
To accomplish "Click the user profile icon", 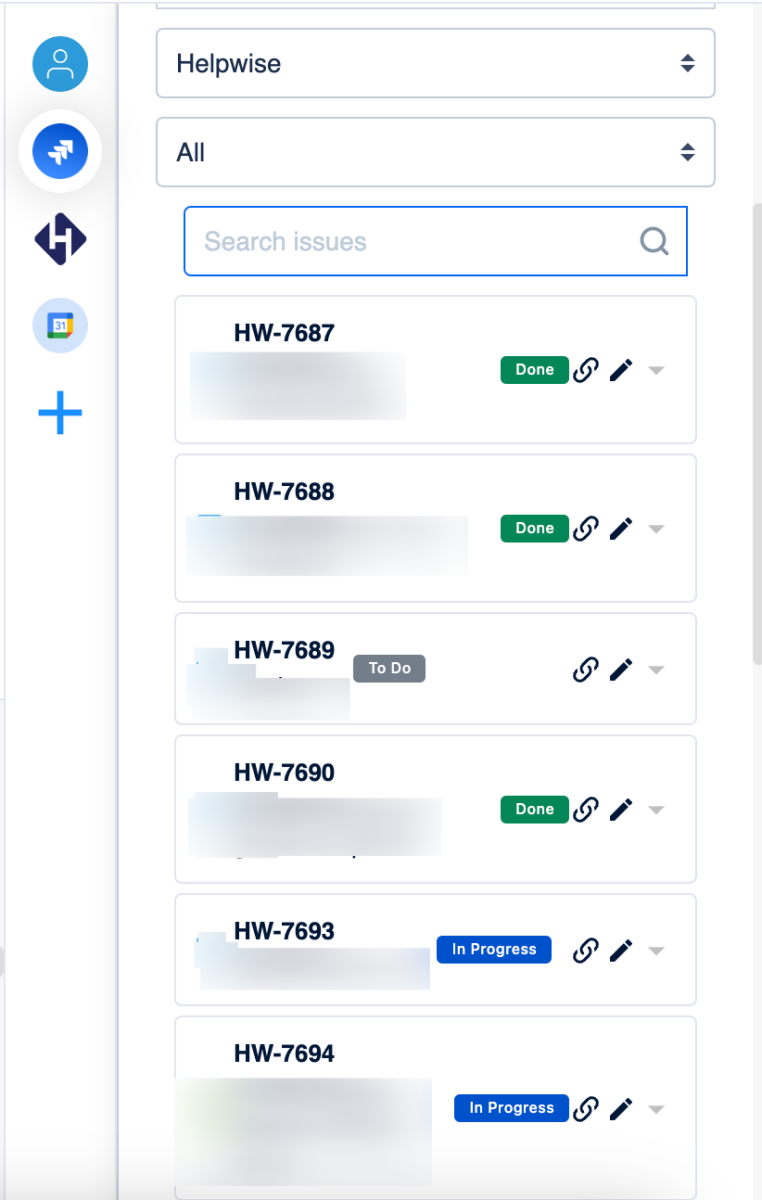I will [x=60, y=64].
